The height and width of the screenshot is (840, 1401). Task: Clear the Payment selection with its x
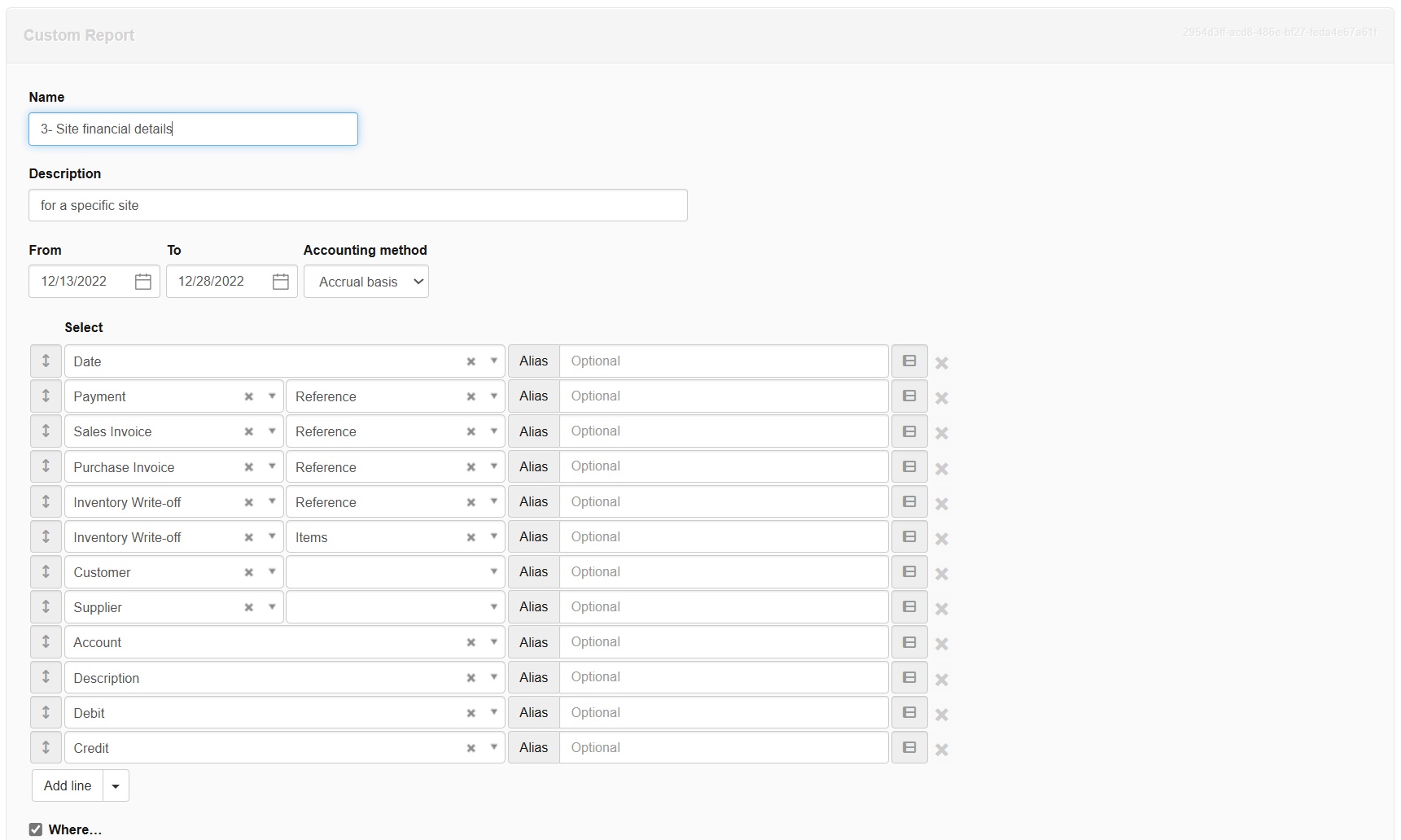click(249, 396)
